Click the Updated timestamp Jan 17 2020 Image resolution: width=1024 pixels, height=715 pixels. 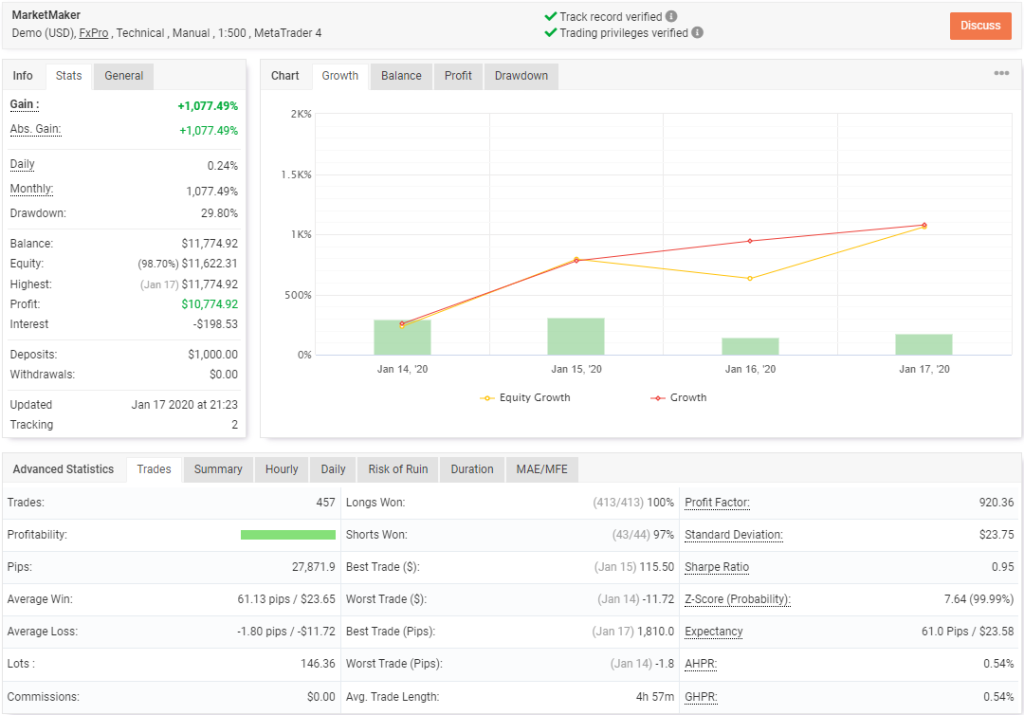coord(185,405)
